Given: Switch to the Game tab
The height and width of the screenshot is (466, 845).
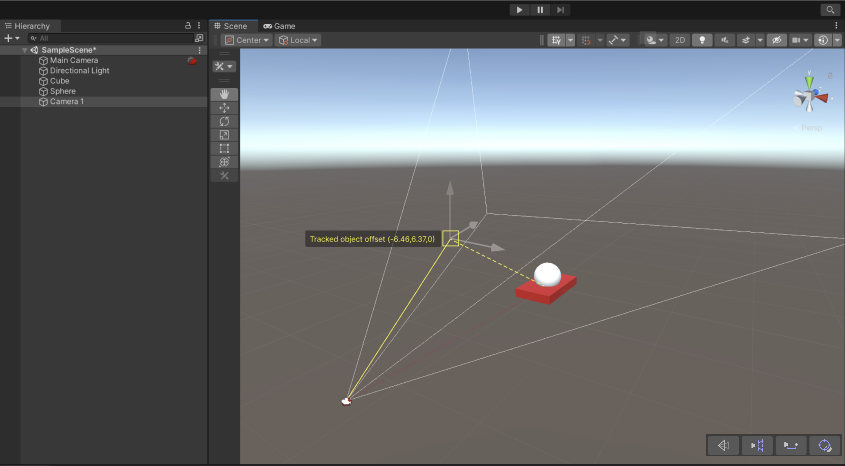Looking at the screenshot, I should 279,26.
